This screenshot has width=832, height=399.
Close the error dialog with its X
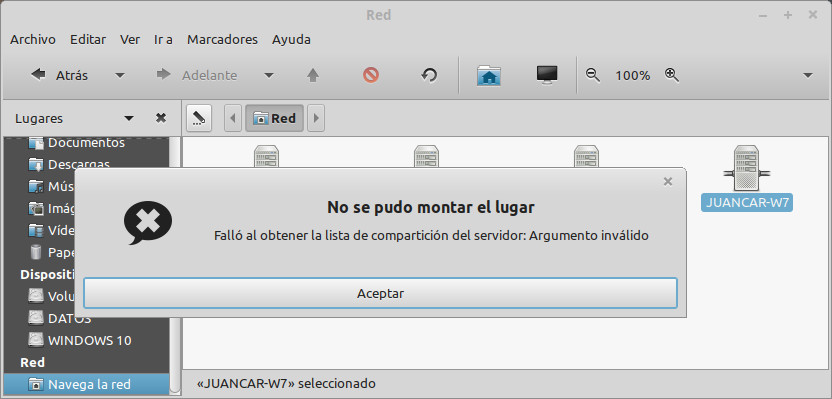(x=668, y=182)
